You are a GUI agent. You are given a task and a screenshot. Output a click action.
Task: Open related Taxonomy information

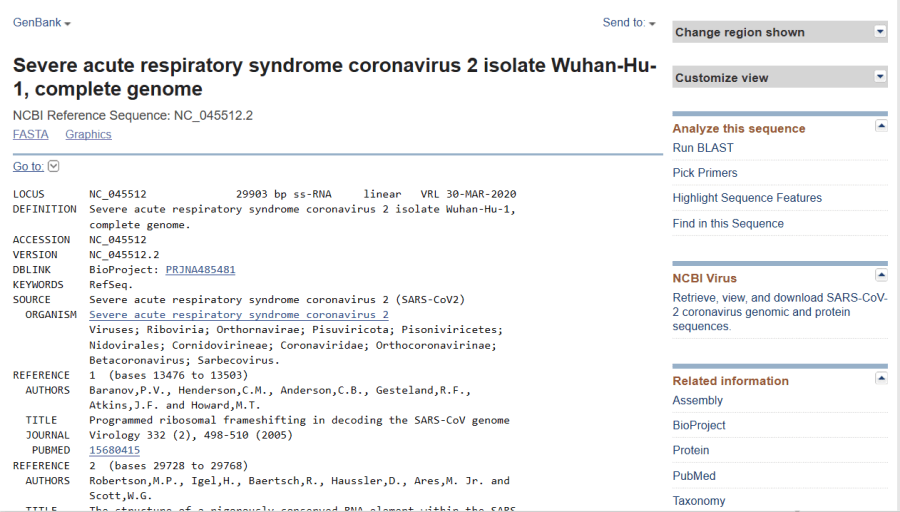point(699,501)
